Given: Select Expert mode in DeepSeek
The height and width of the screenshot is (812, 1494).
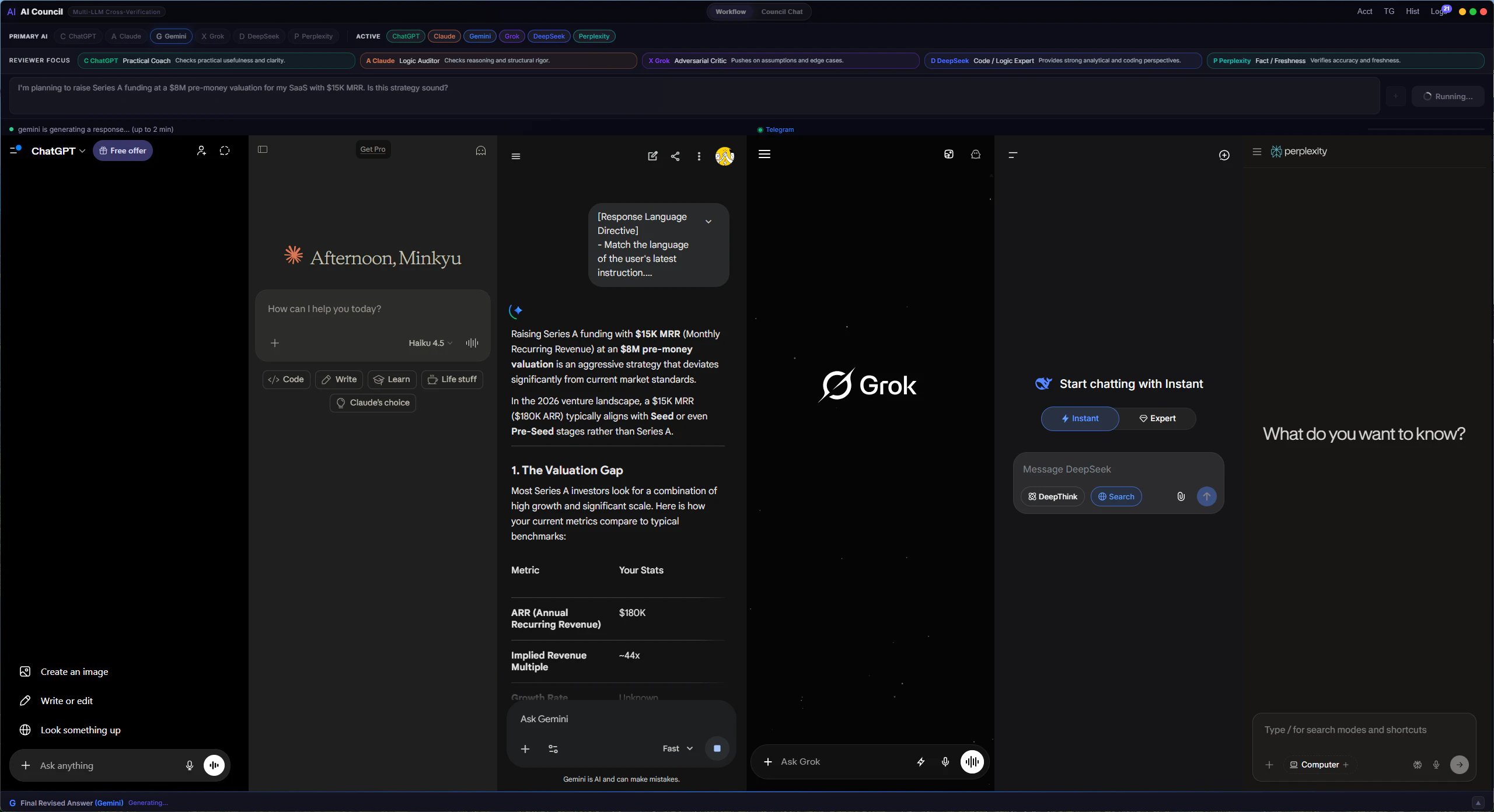Looking at the screenshot, I should [1157, 418].
